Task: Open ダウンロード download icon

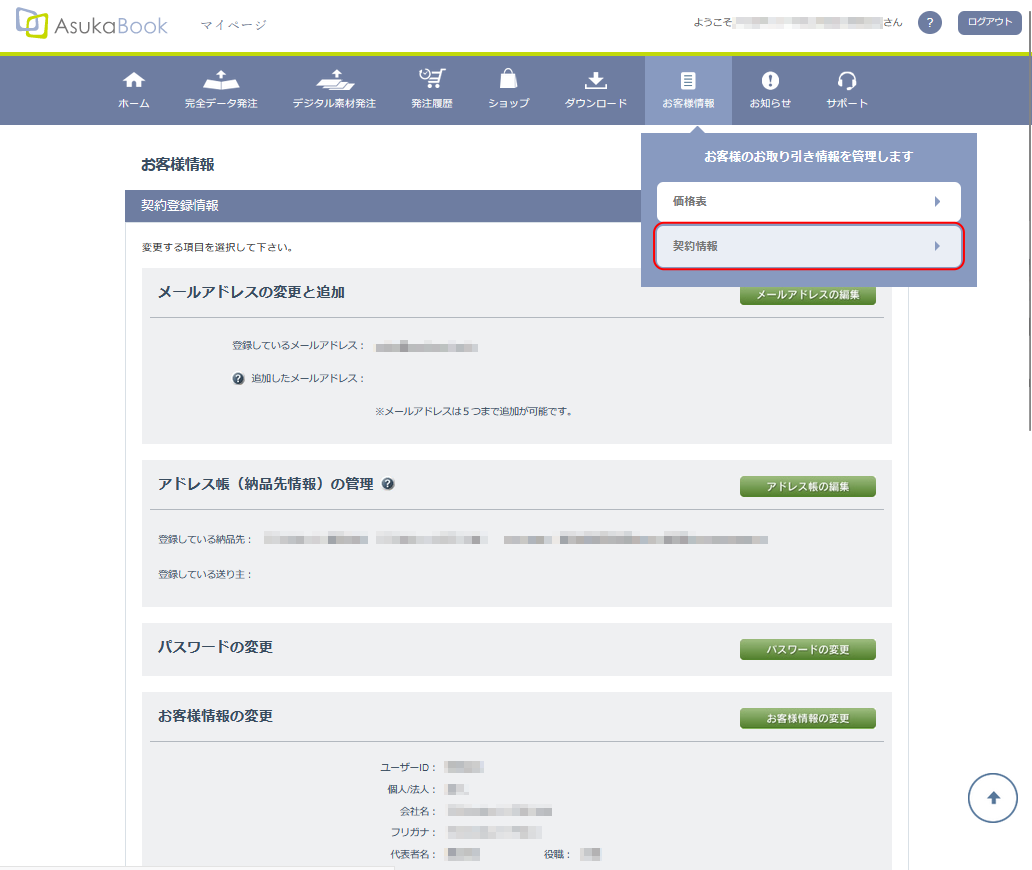Action: point(595,81)
